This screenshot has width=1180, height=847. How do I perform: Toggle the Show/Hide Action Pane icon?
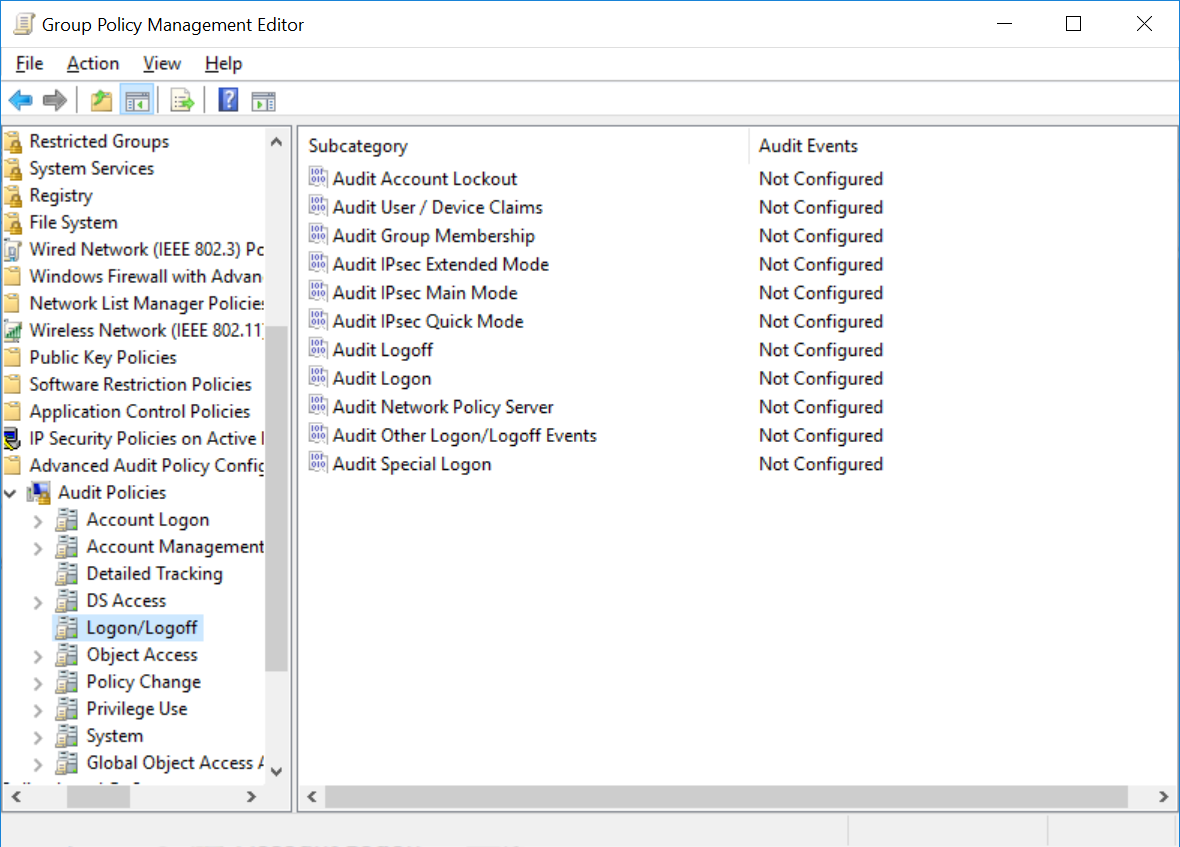(262, 99)
